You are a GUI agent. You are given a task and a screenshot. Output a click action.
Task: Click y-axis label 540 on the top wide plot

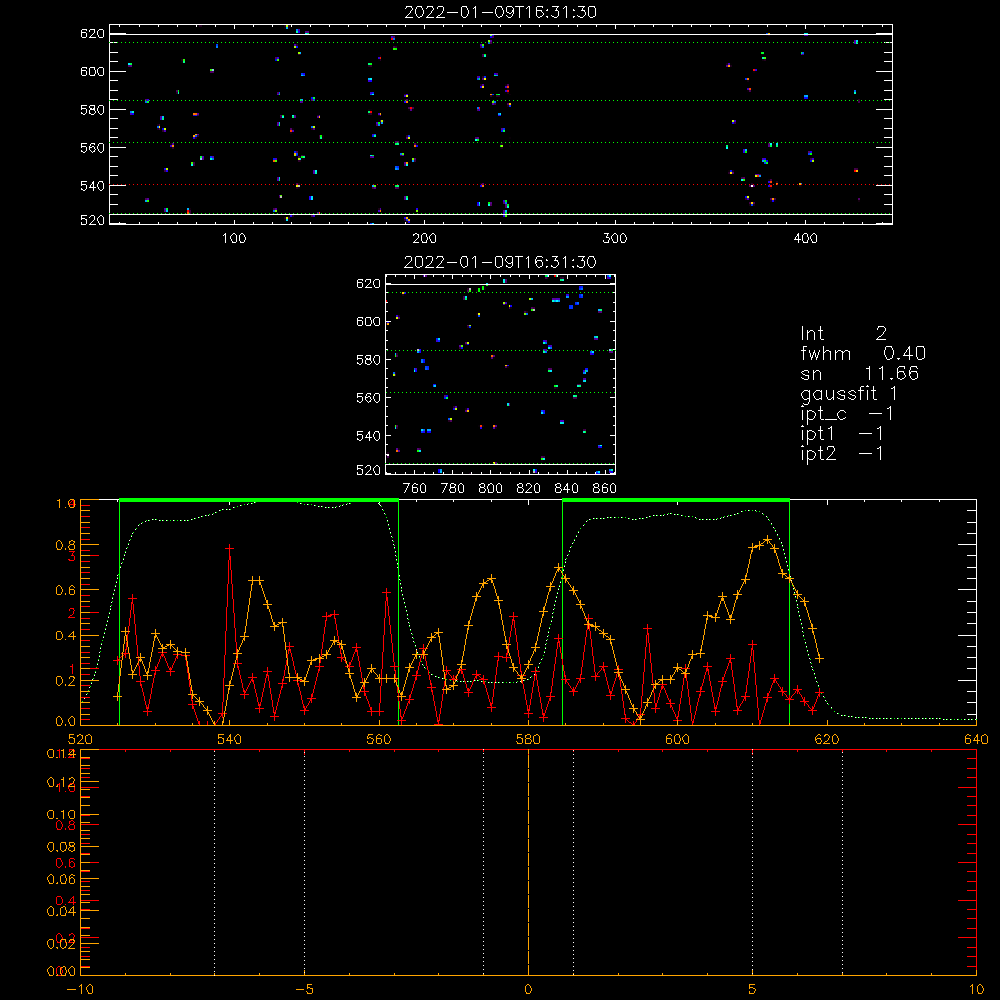[x=92, y=186]
